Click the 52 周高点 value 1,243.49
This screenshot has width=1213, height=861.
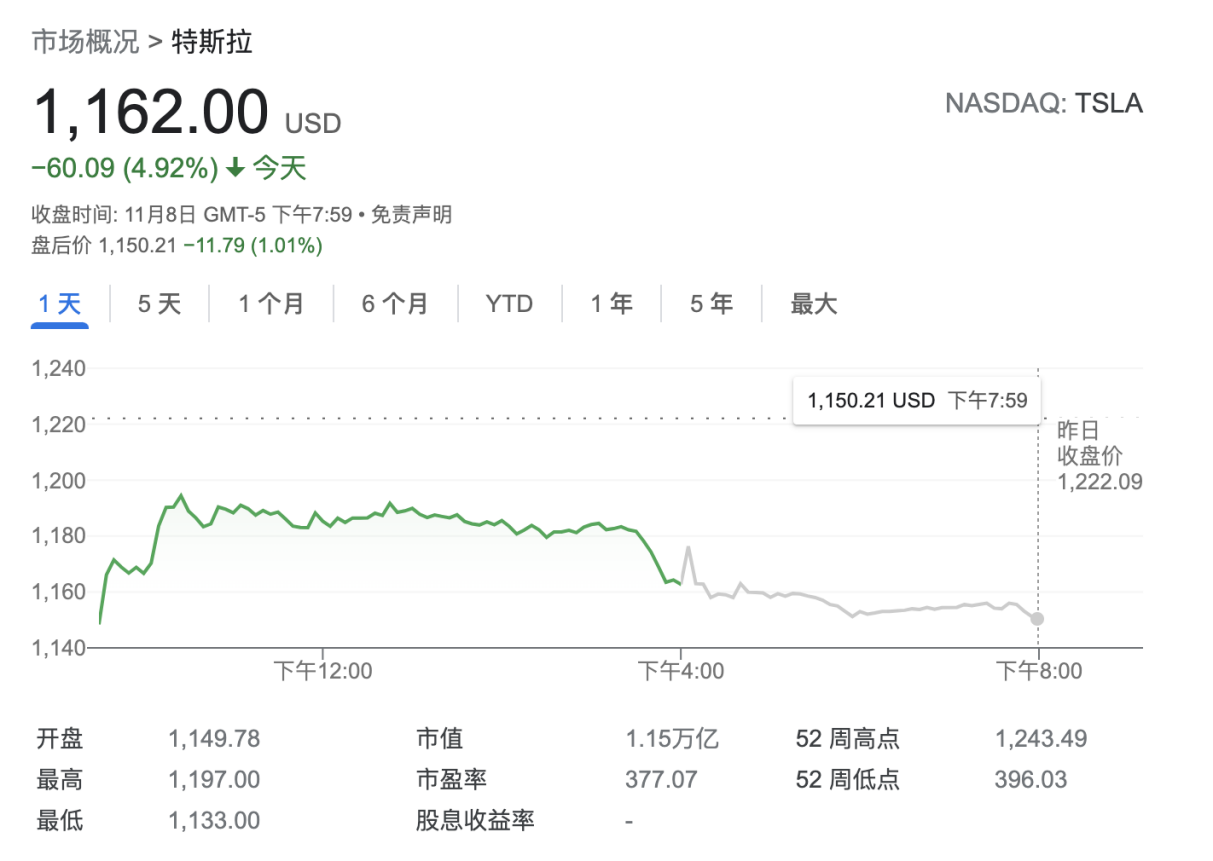[1040, 739]
